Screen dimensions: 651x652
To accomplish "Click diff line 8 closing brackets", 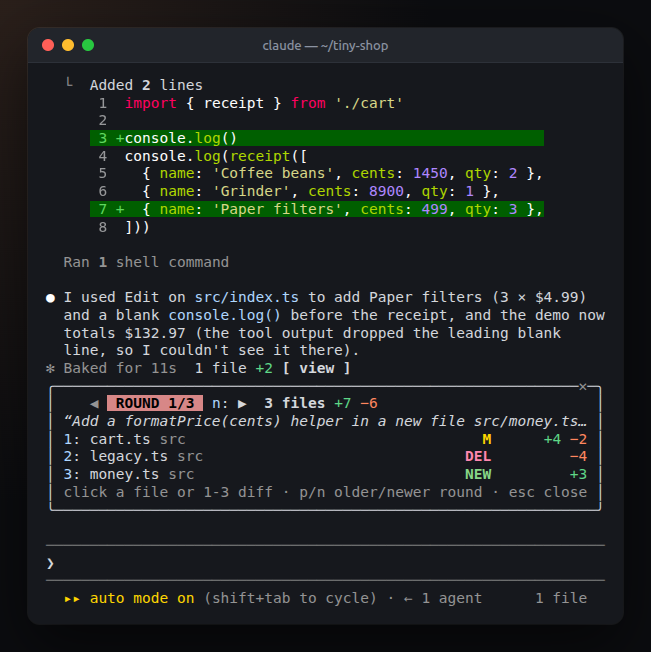I will tap(124, 227).
